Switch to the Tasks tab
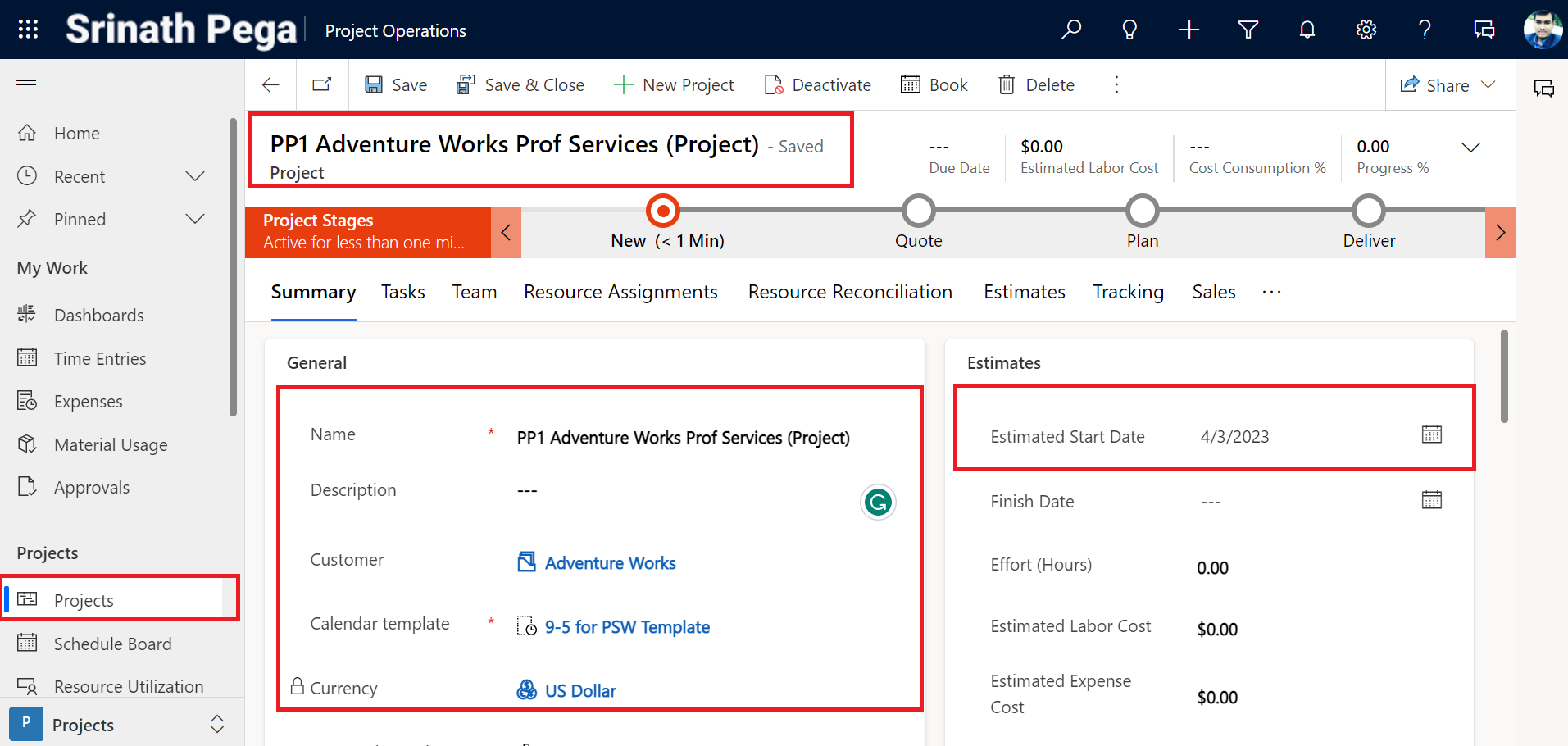This screenshot has width=1568, height=746. [402, 292]
